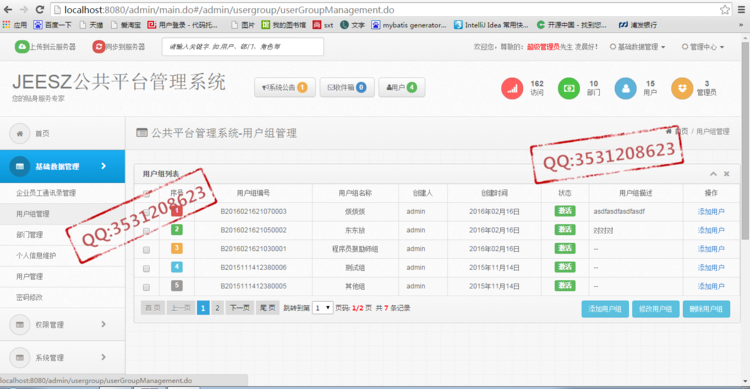Viewport: 750px width, 389px height.
Task: Click the row number 3 orange badge
Action: point(176,248)
